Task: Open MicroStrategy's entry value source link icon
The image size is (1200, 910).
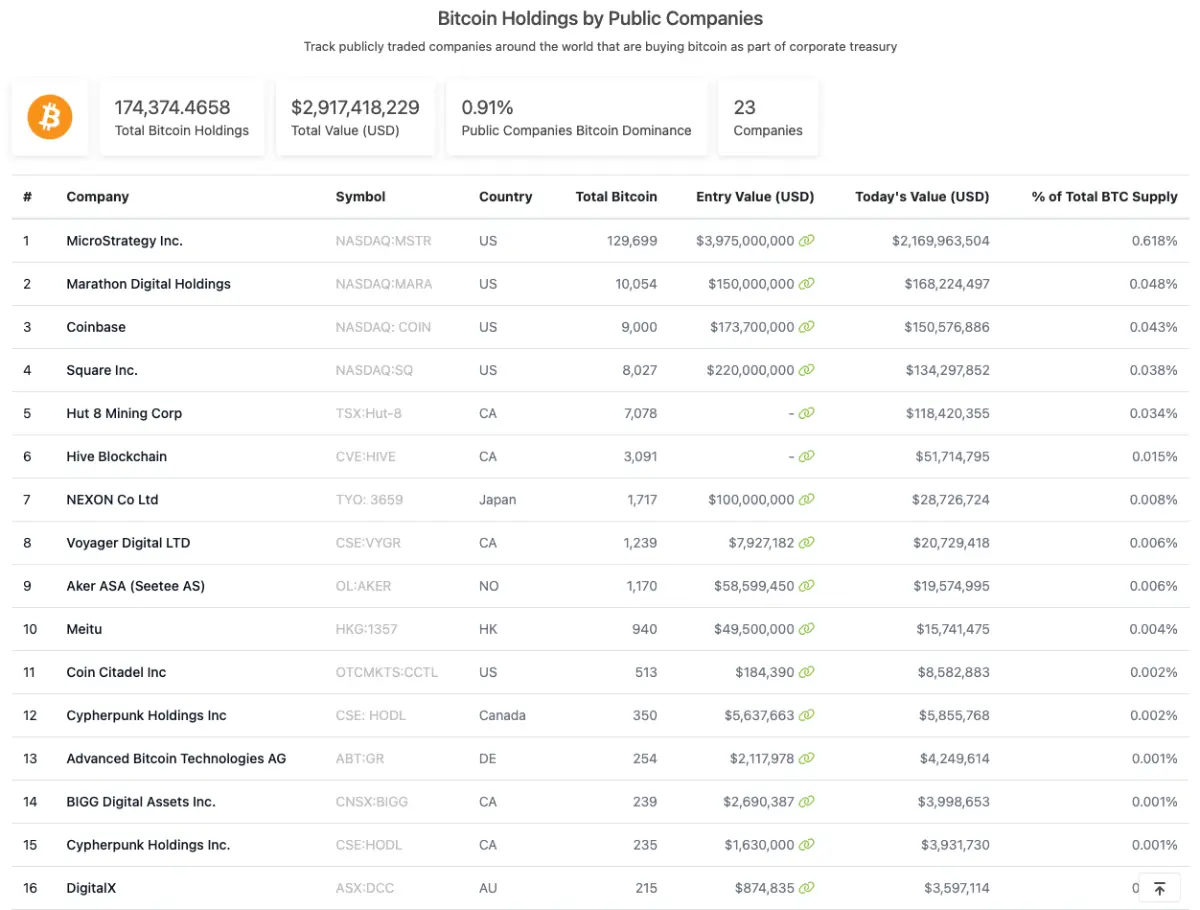Action: point(808,240)
